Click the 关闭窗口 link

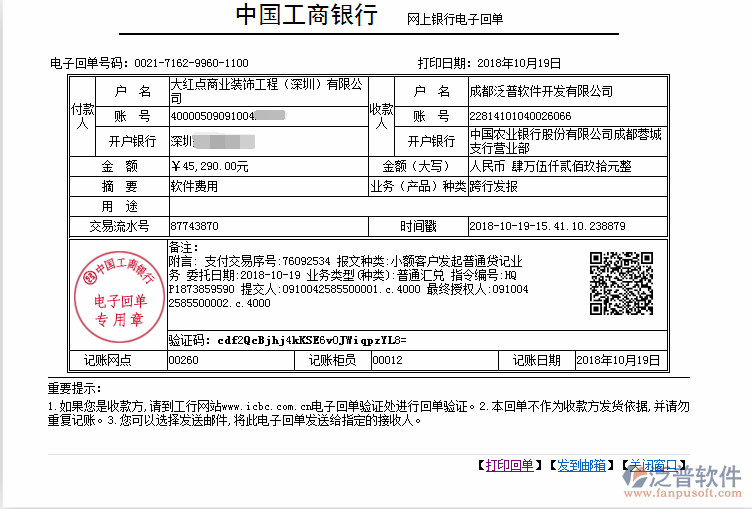point(653,465)
